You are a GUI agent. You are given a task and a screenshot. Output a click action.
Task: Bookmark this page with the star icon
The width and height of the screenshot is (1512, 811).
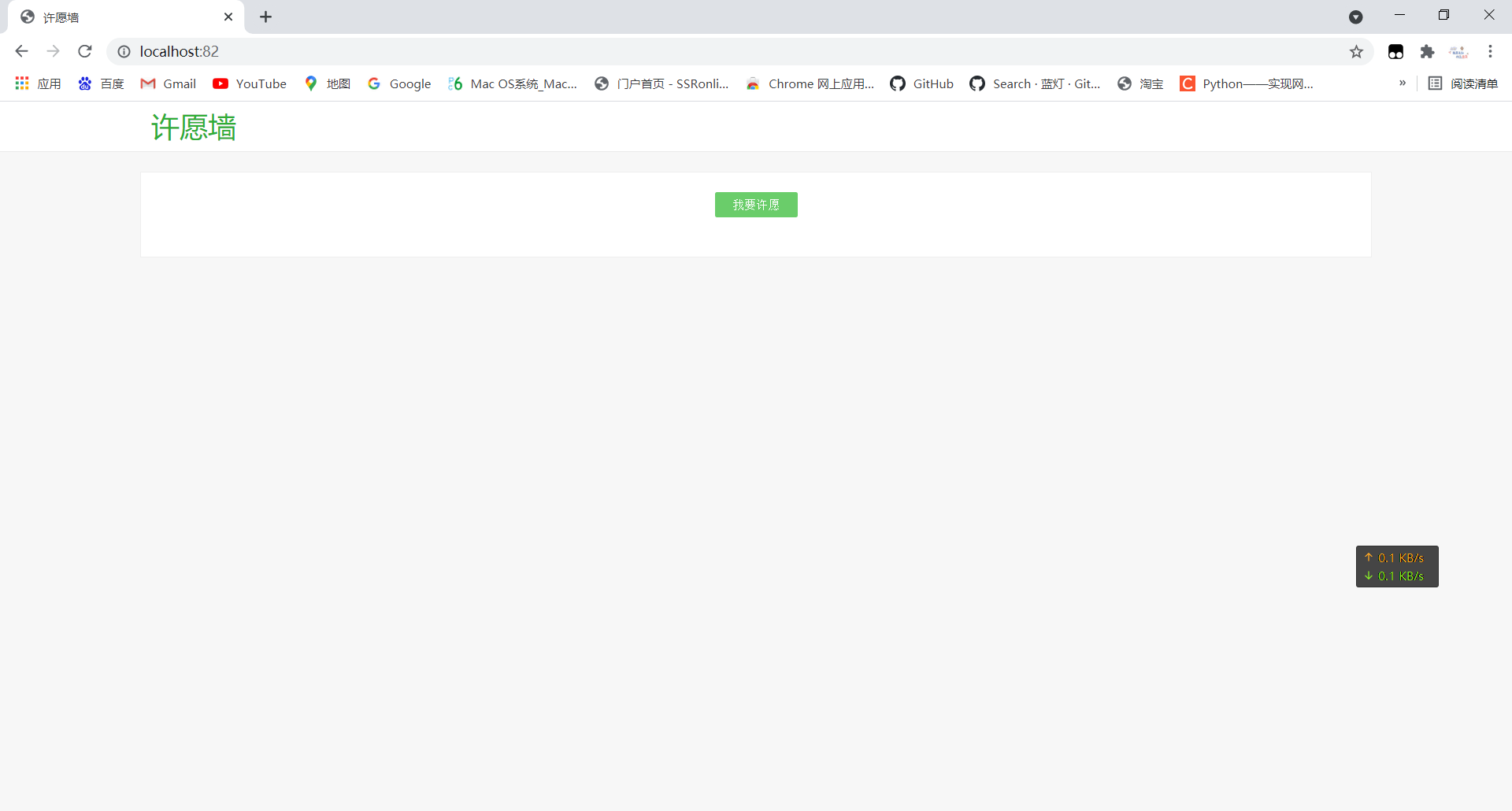point(1356,51)
